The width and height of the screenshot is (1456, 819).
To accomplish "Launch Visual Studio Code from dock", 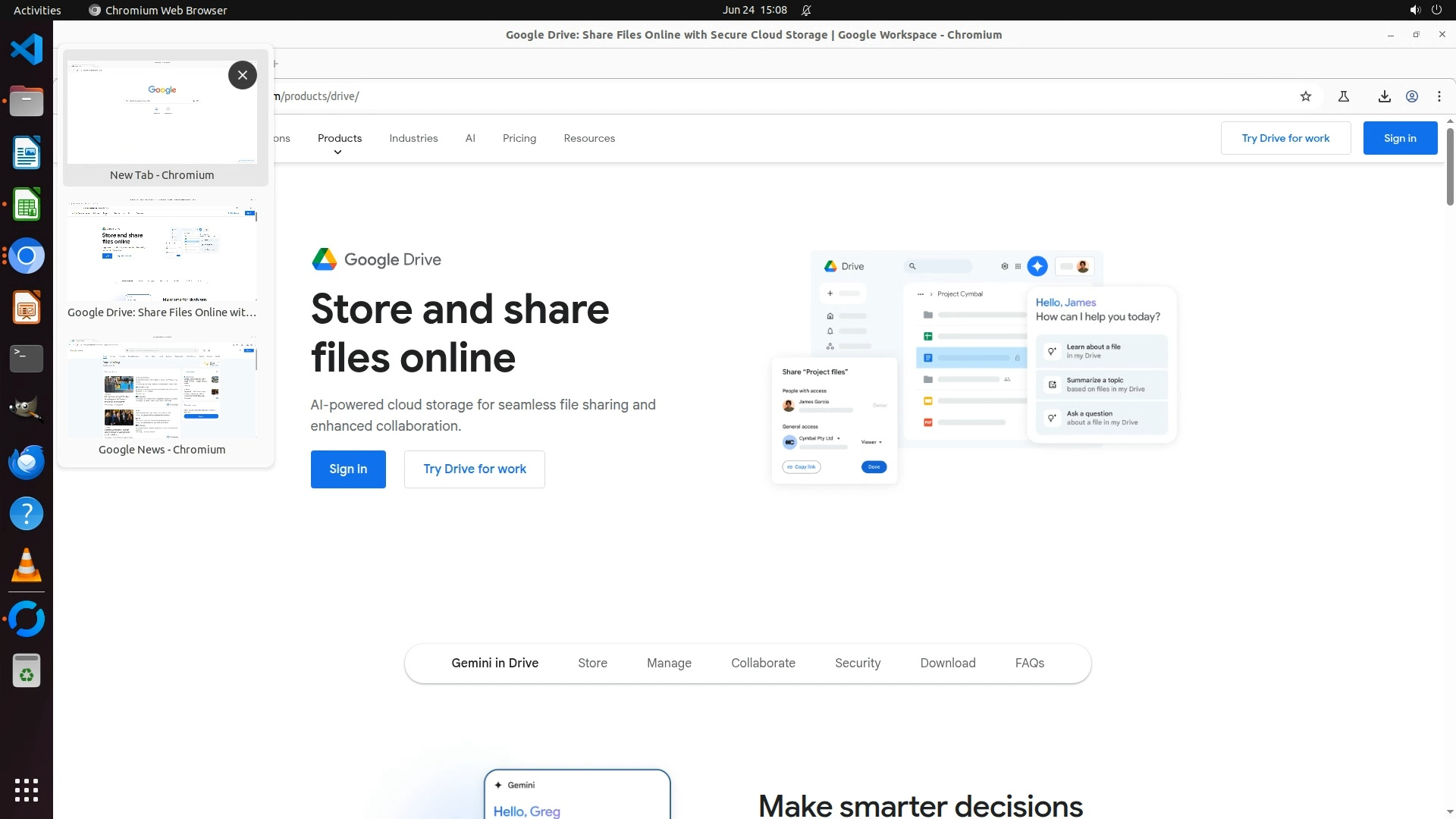I will coord(27,50).
